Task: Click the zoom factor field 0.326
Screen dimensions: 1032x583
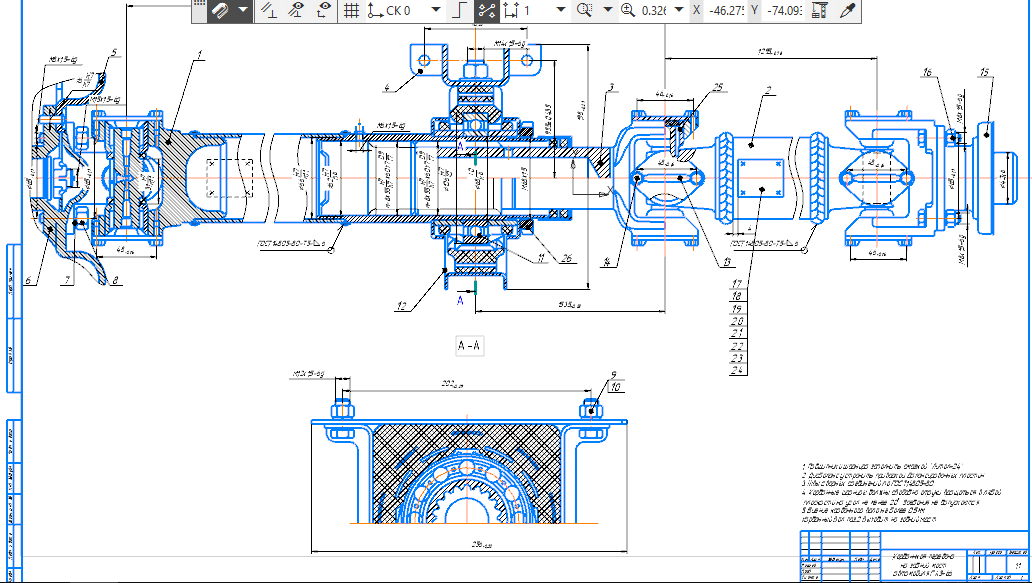Action: [653, 11]
